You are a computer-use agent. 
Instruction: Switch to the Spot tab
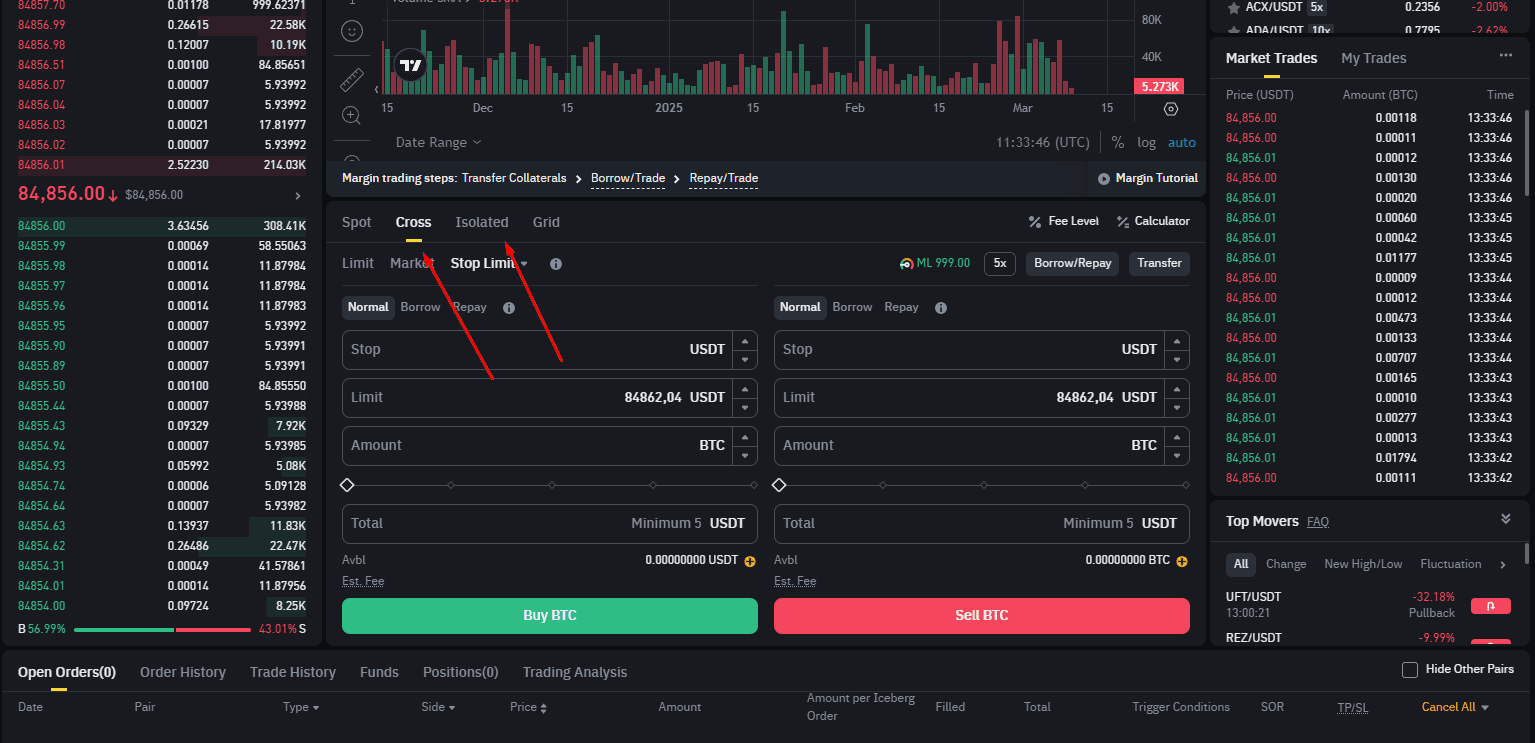[x=356, y=222]
